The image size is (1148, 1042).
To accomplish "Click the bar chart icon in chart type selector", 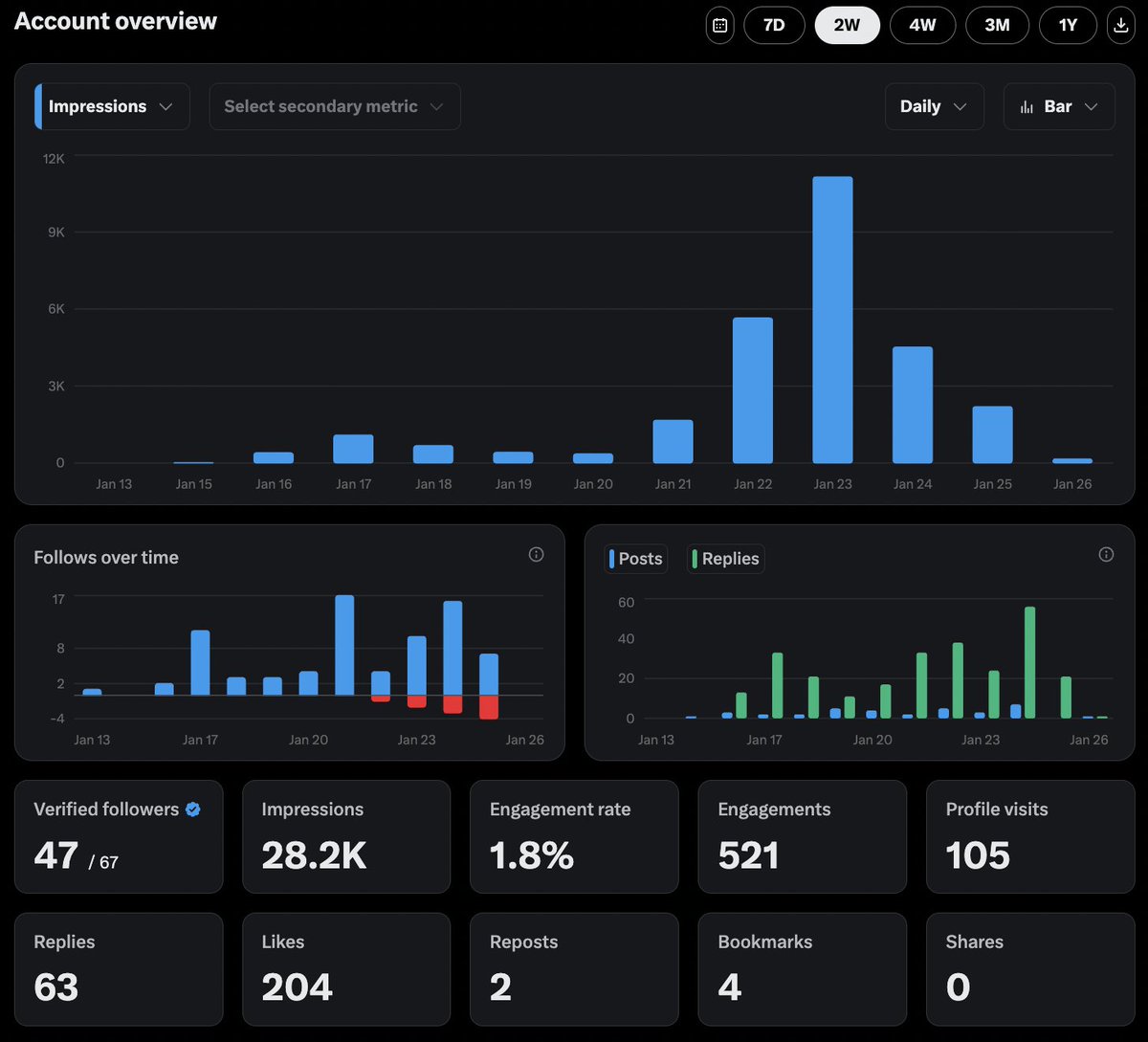I will 1027,107.
